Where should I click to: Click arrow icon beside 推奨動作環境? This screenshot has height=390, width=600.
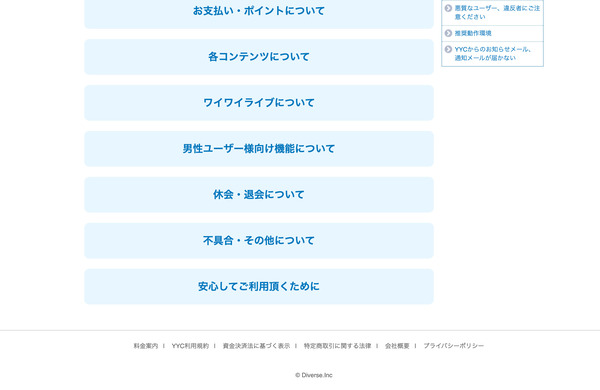click(x=448, y=33)
